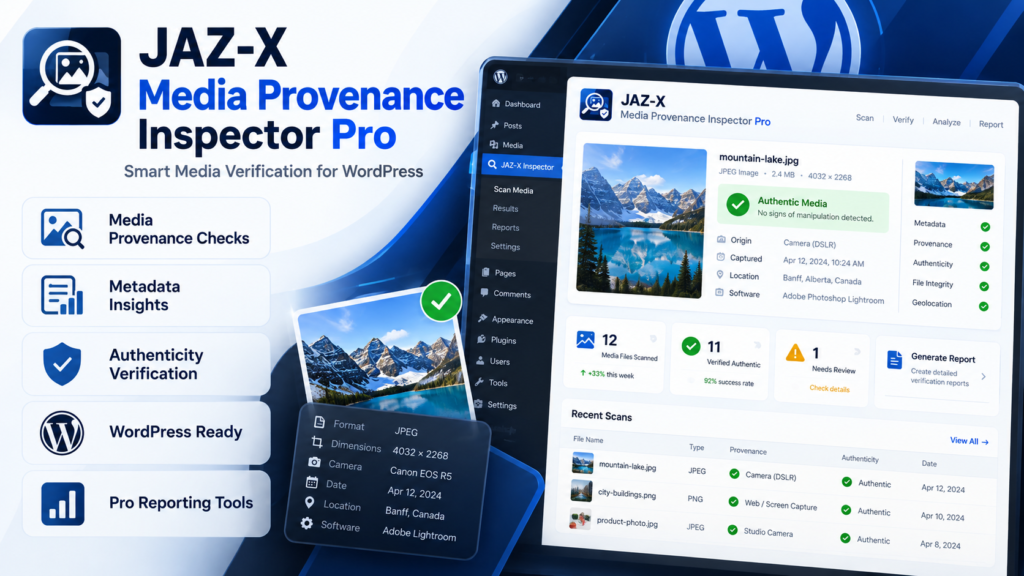Click the Geolocation green check indicator
This screenshot has width=1024, height=576.
(x=984, y=306)
